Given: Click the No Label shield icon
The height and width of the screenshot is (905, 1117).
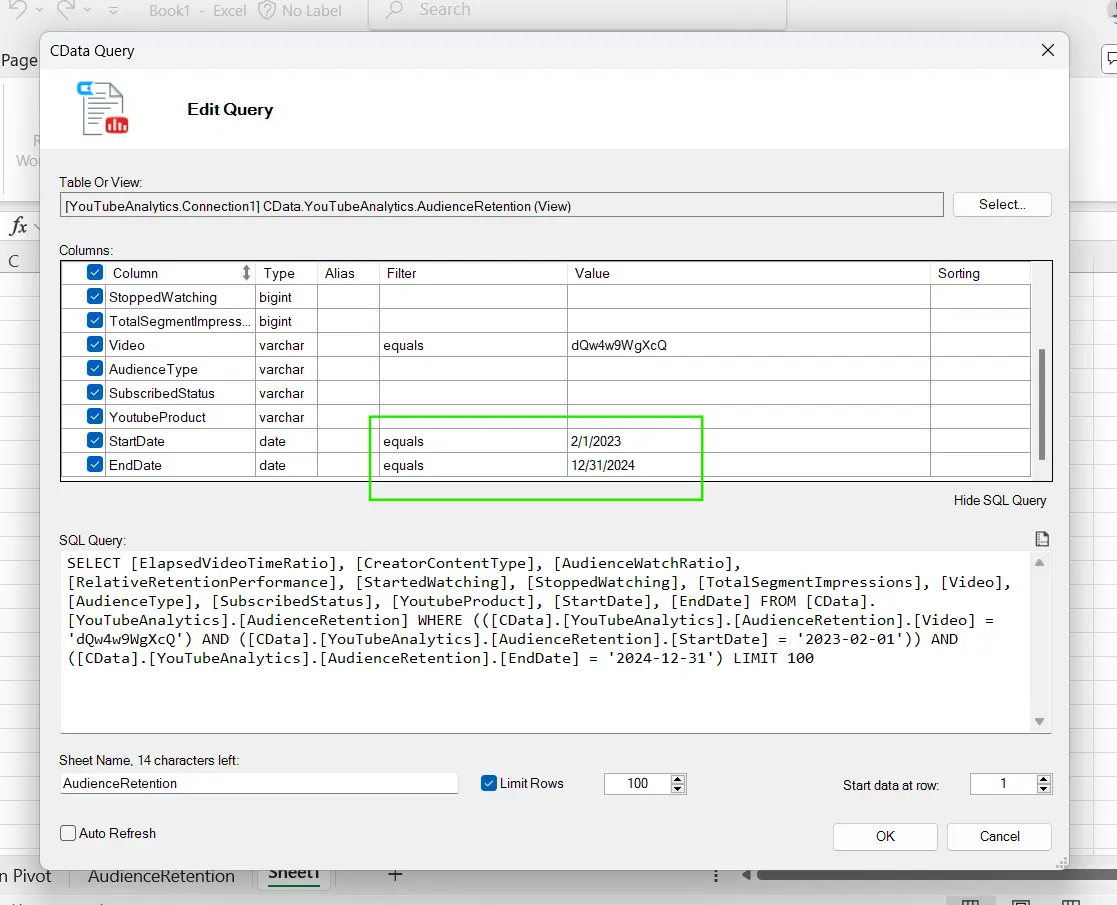Looking at the screenshot, I should tap(267, 10).
